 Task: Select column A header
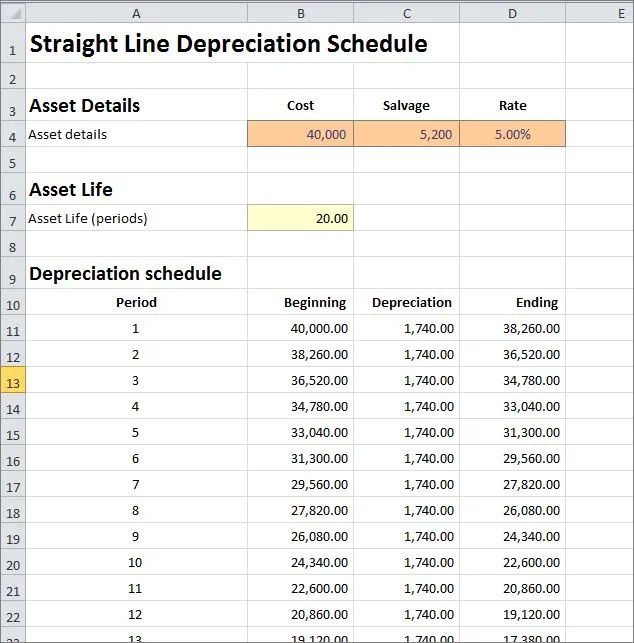coord(137,14)
